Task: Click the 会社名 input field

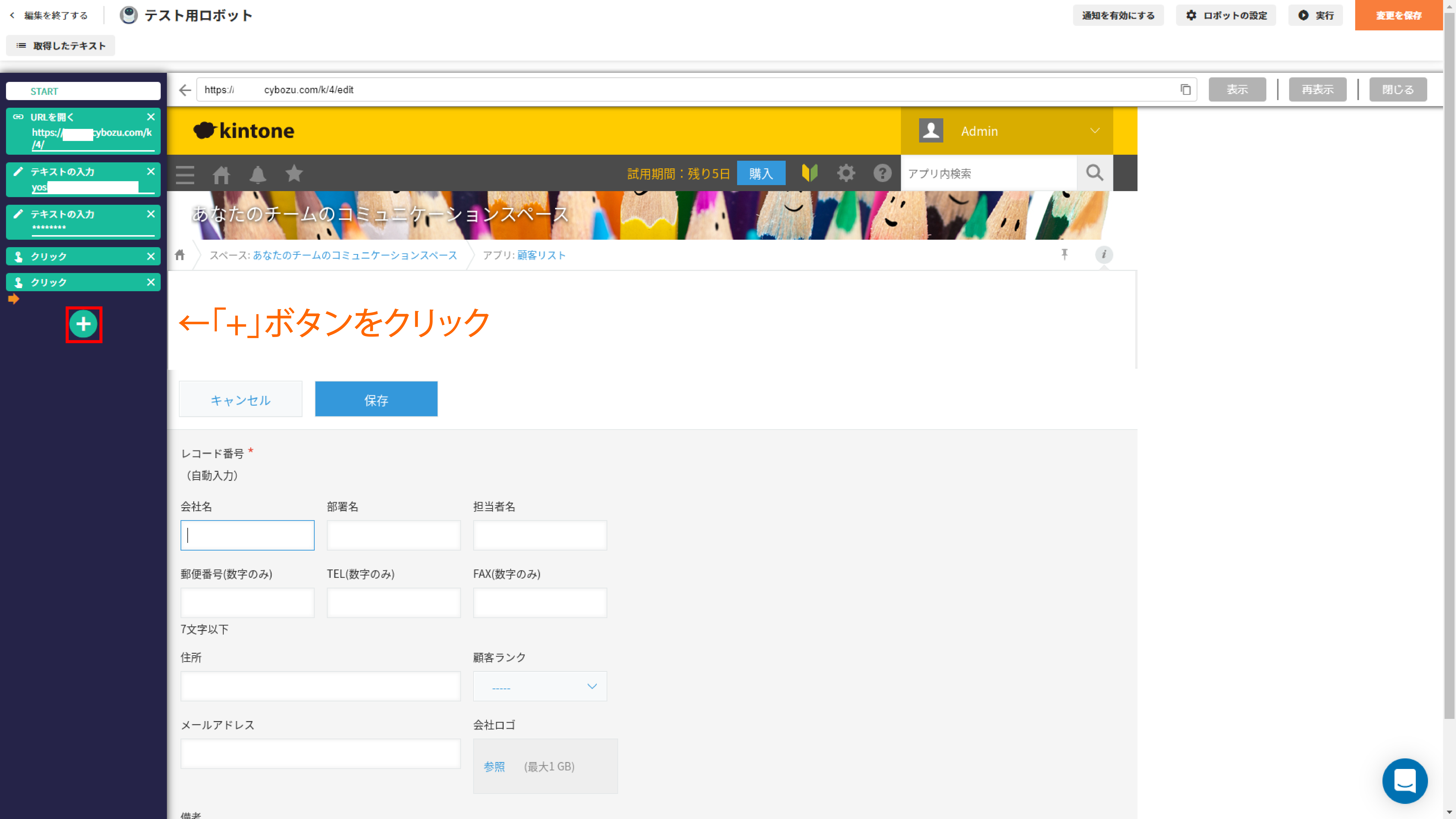Action: (x=248, y=535)
